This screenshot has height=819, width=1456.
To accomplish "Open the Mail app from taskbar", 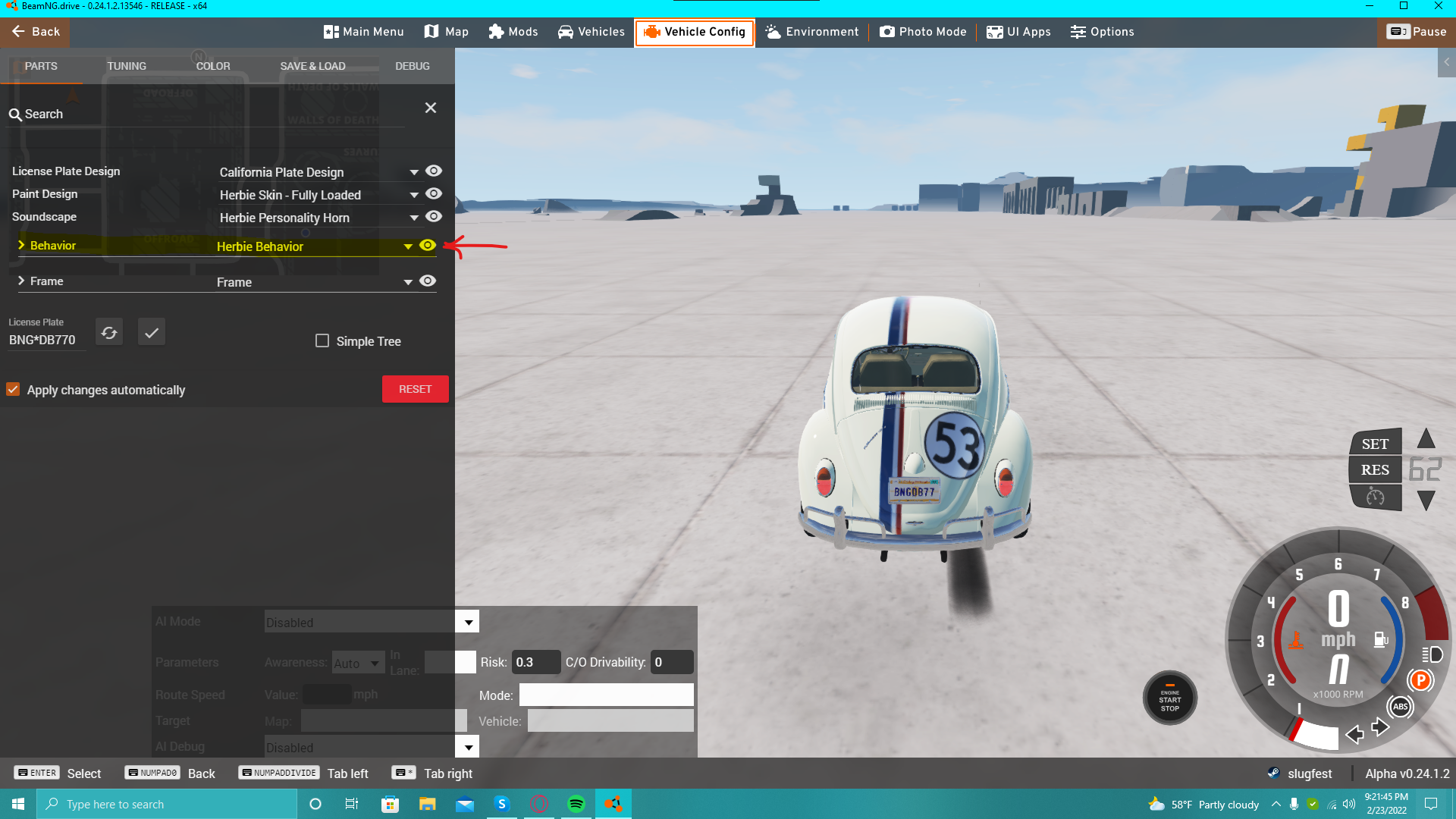I will pos(465,804).
